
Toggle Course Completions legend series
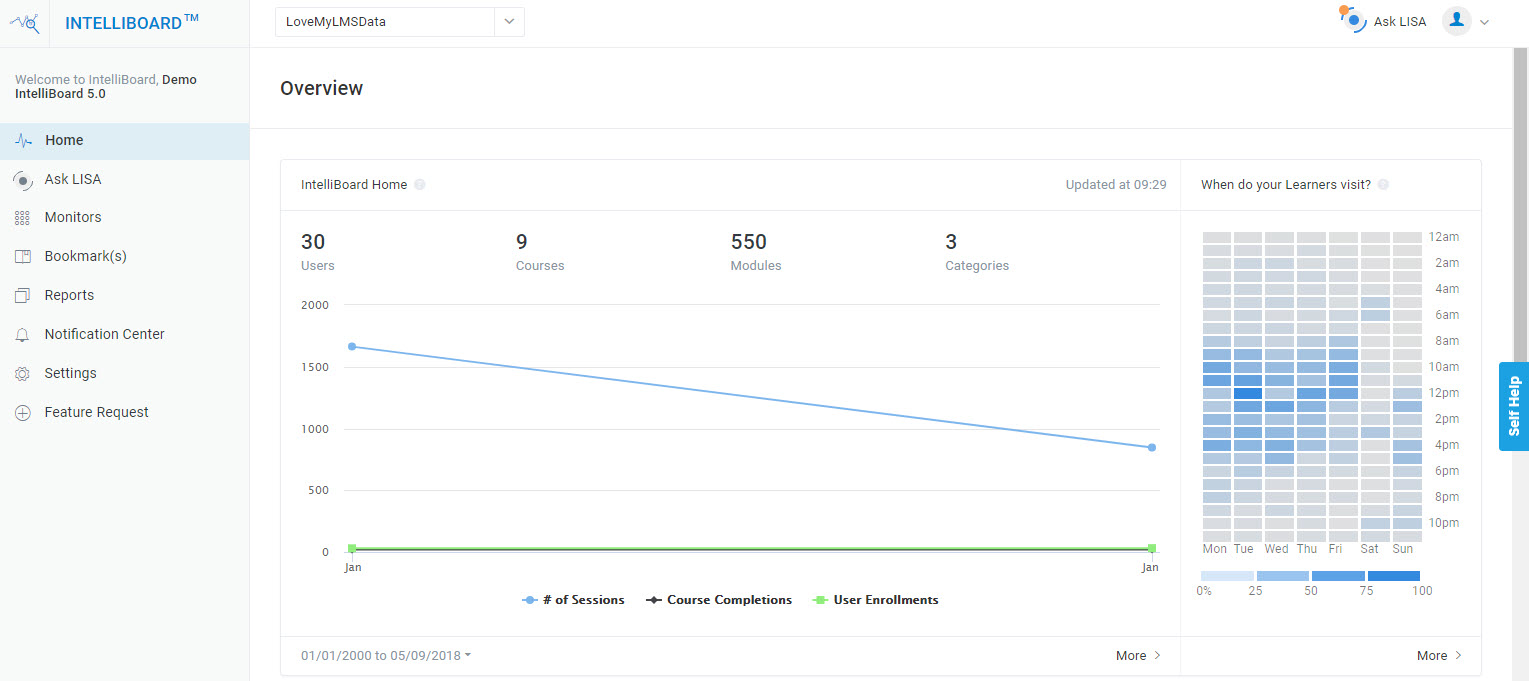click(x=718, y=600)
